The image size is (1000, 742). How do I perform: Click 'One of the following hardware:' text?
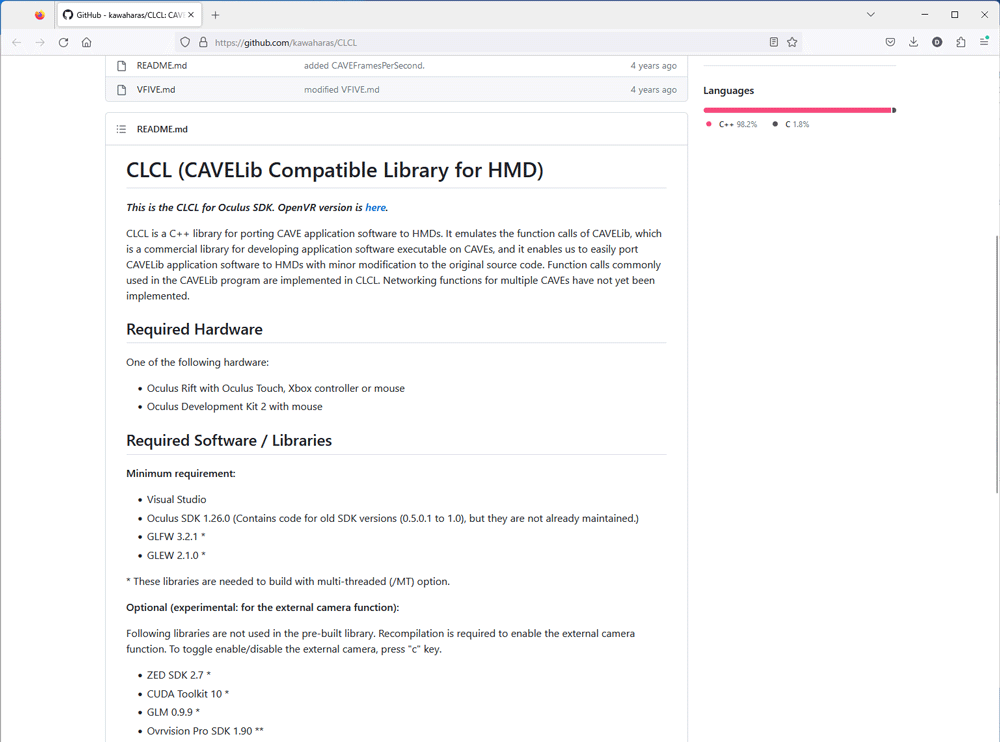click(198, 362)
